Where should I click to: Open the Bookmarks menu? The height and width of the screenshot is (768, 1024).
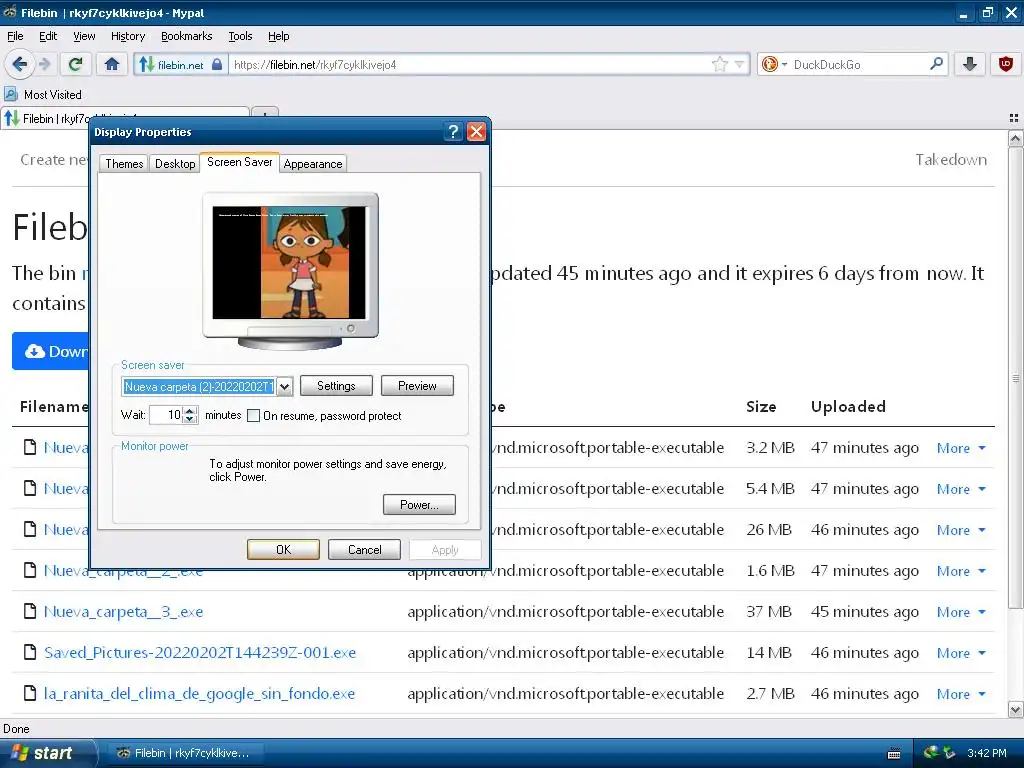(x=186, y=36)
